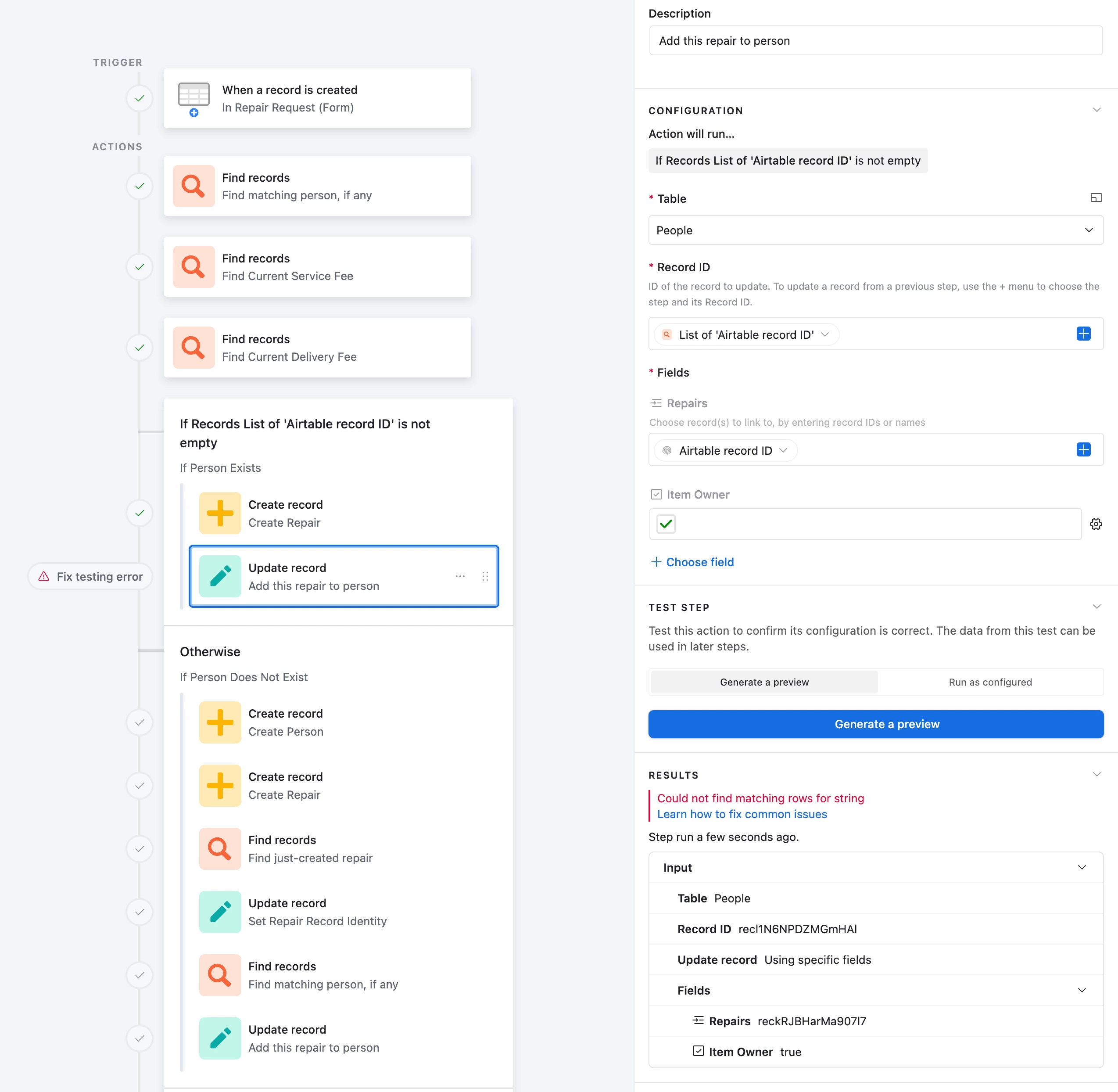The width and height of the screenshot is (1118, 1092).
Task: Click the pencil icon of the selected Update record step
Action: [220, 576]
